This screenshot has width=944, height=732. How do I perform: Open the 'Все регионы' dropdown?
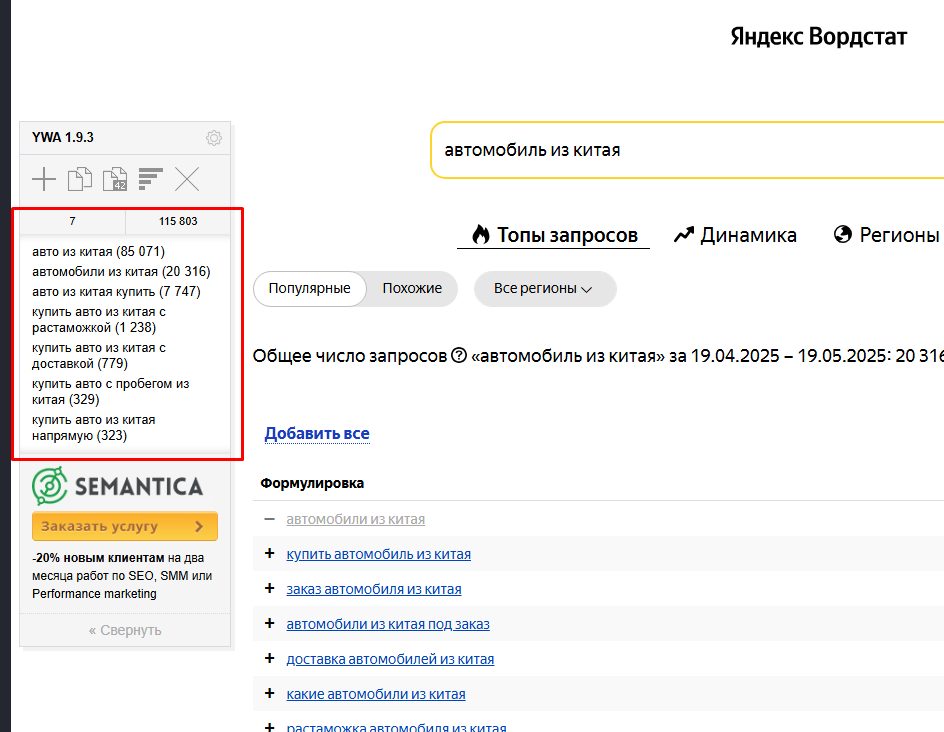click(545, 289)
